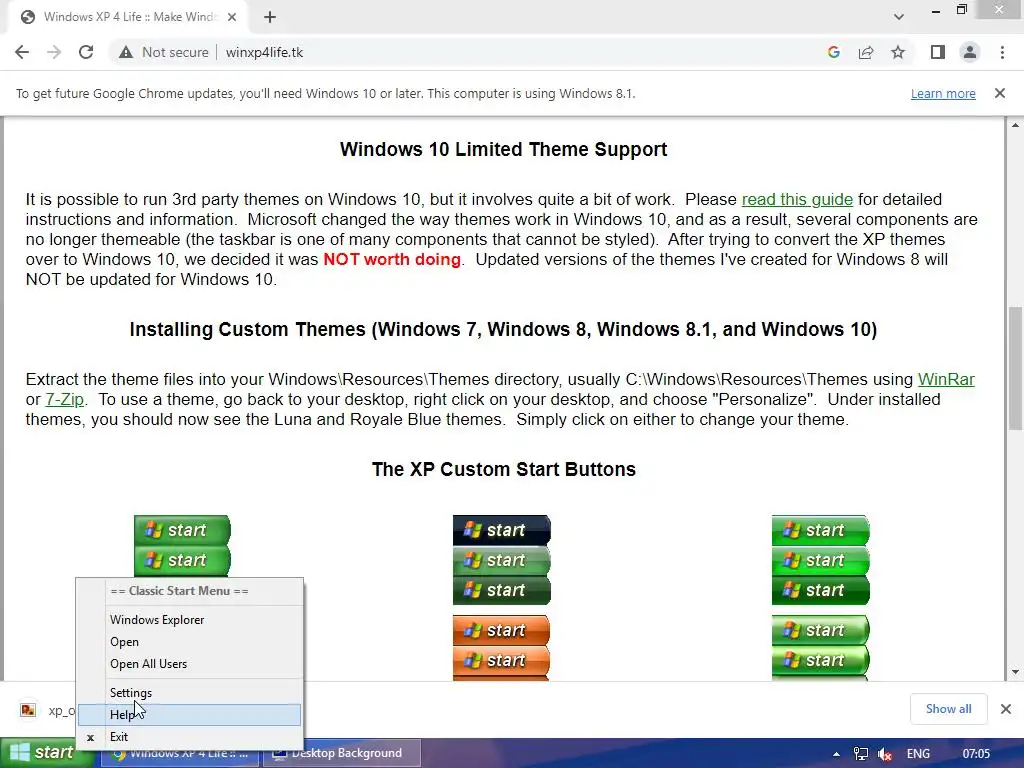Expand the tab search chevron
The width and height of the screenshot is (1024, 768).
(899, 17)
